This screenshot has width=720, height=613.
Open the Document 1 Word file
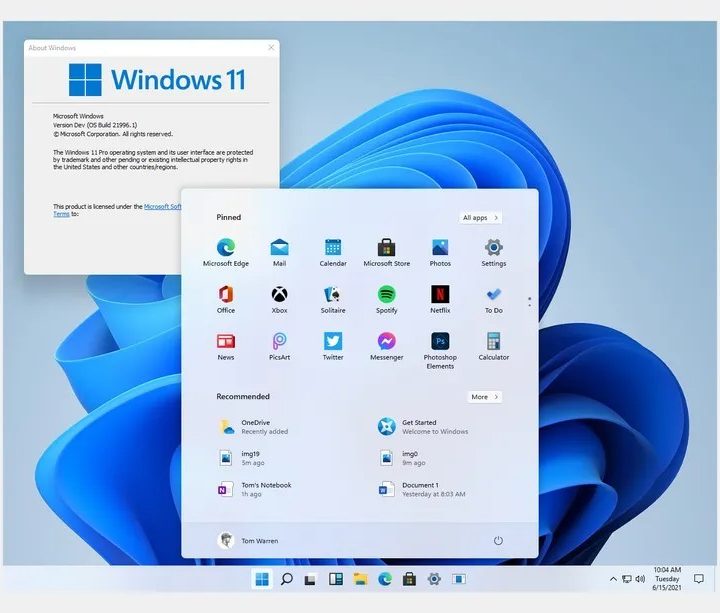(422, 489)
